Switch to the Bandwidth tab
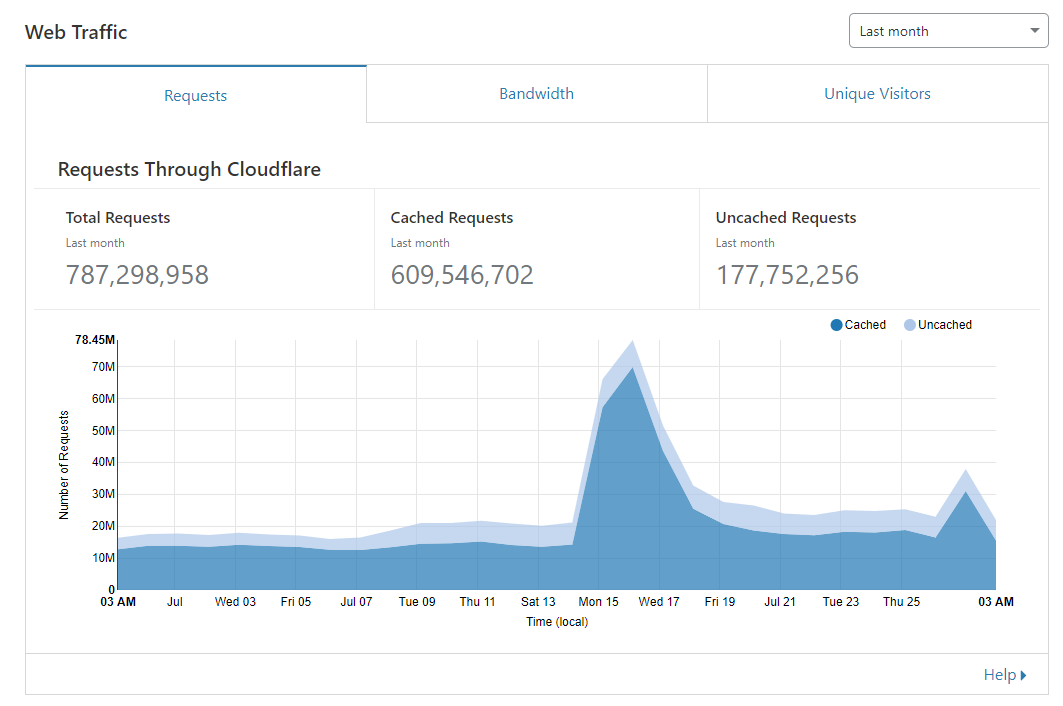This screenshot has width=1063, height=706. click(x=536, y=94)
